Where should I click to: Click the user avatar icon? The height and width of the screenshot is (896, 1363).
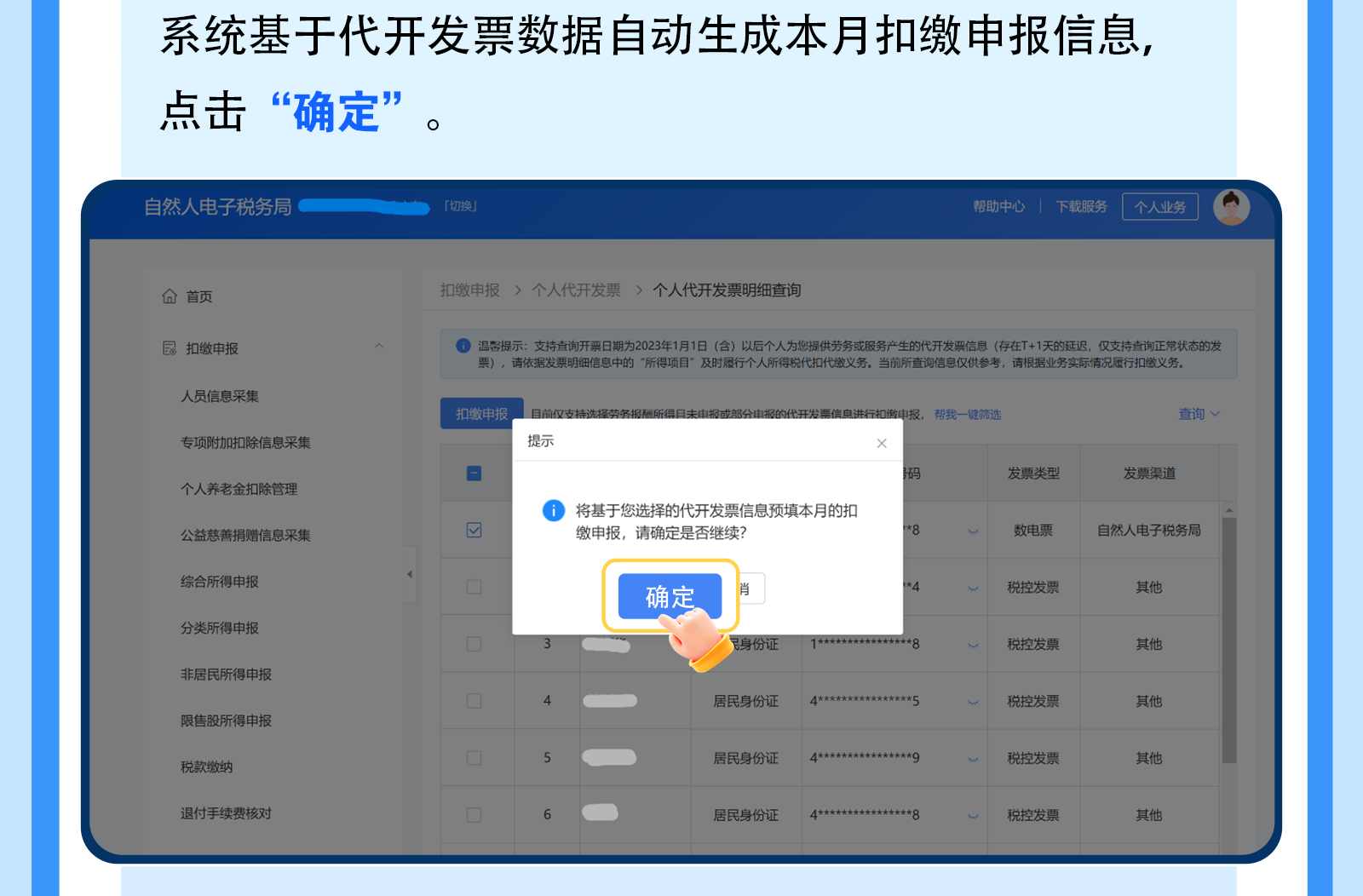(1231, 207)
